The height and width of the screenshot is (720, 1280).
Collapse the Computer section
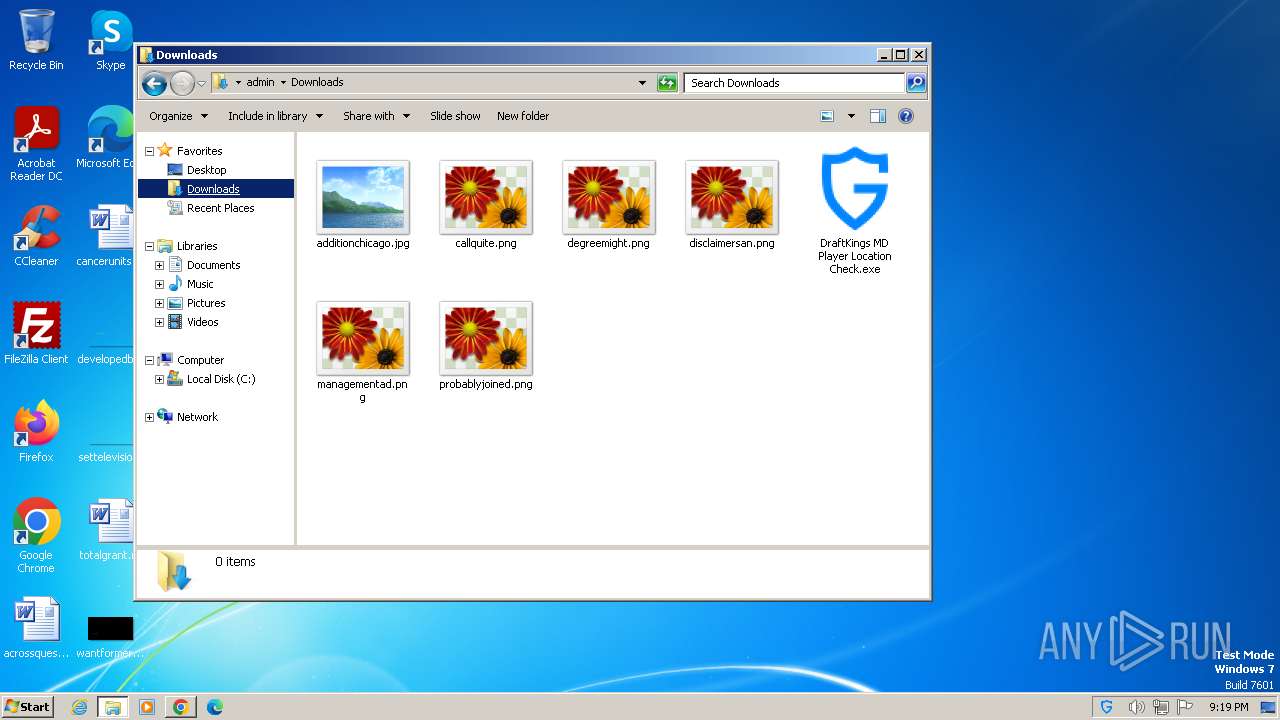pyautogui.click(x=150, y=360)
